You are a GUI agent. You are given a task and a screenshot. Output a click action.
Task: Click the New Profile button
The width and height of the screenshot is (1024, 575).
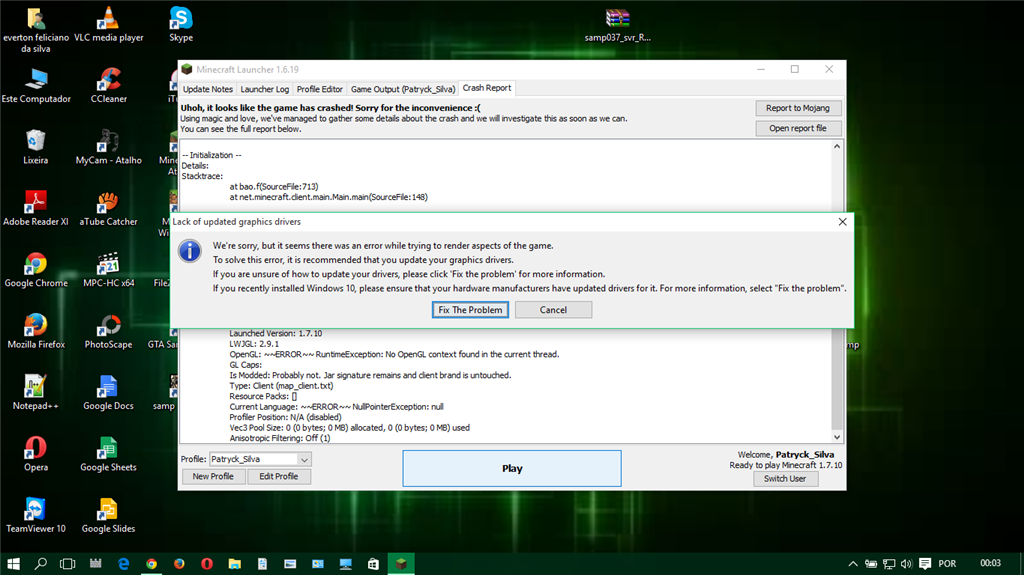213,476
